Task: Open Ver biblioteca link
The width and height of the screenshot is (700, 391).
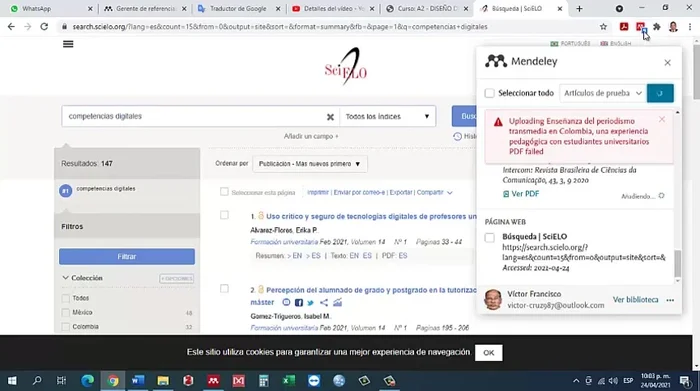Action: pos(635,299)
